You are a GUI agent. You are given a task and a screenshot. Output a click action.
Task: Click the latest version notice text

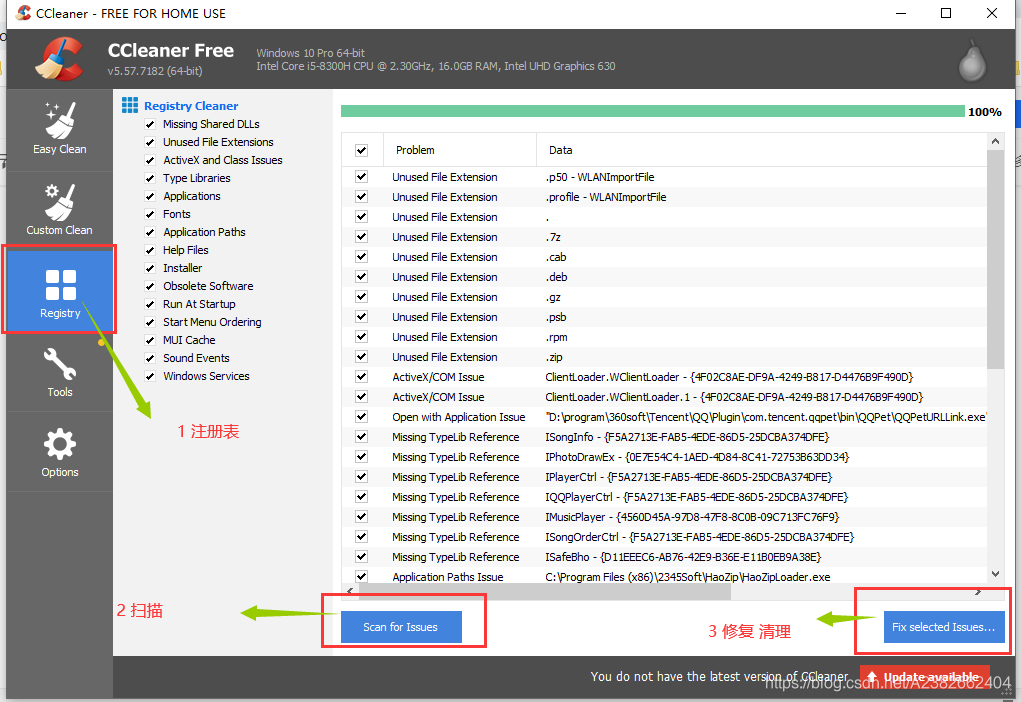click(x=720, y=677)
